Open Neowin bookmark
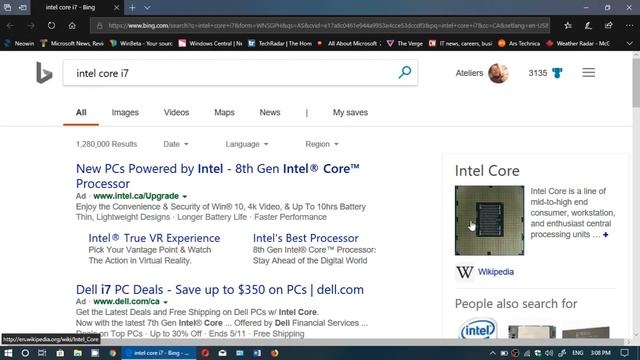This screenshot has width=640, height=360. pos(19,43)
